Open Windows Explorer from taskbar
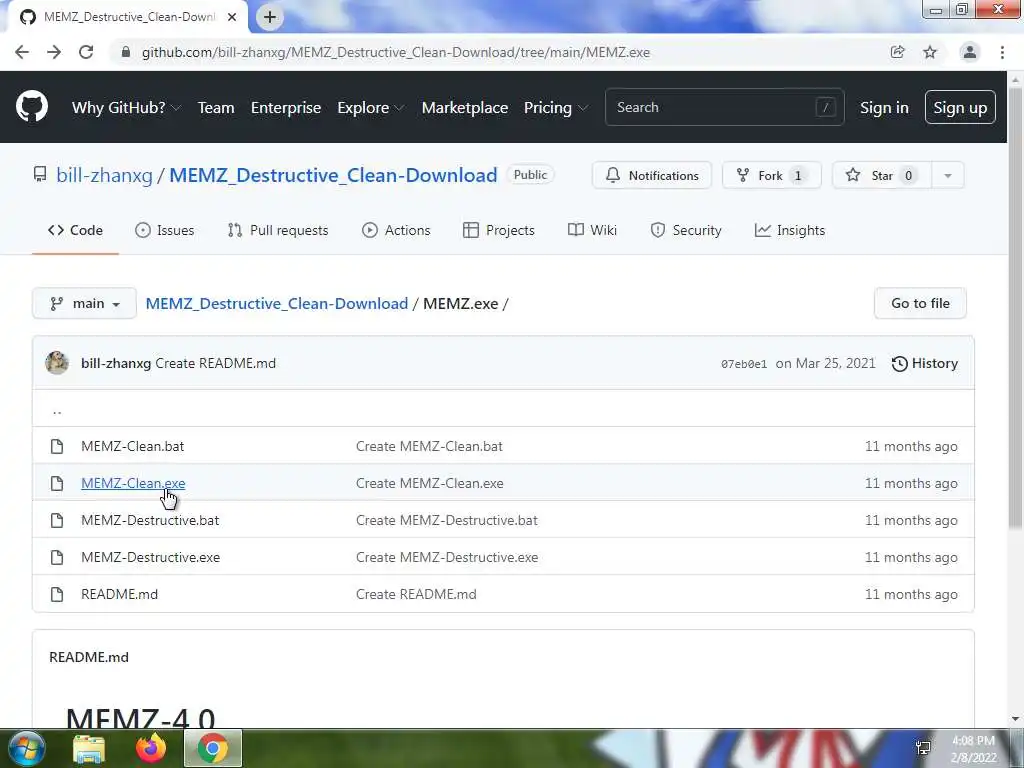The height and width of the screenshot is (768, 1024). tap(89, 748)
